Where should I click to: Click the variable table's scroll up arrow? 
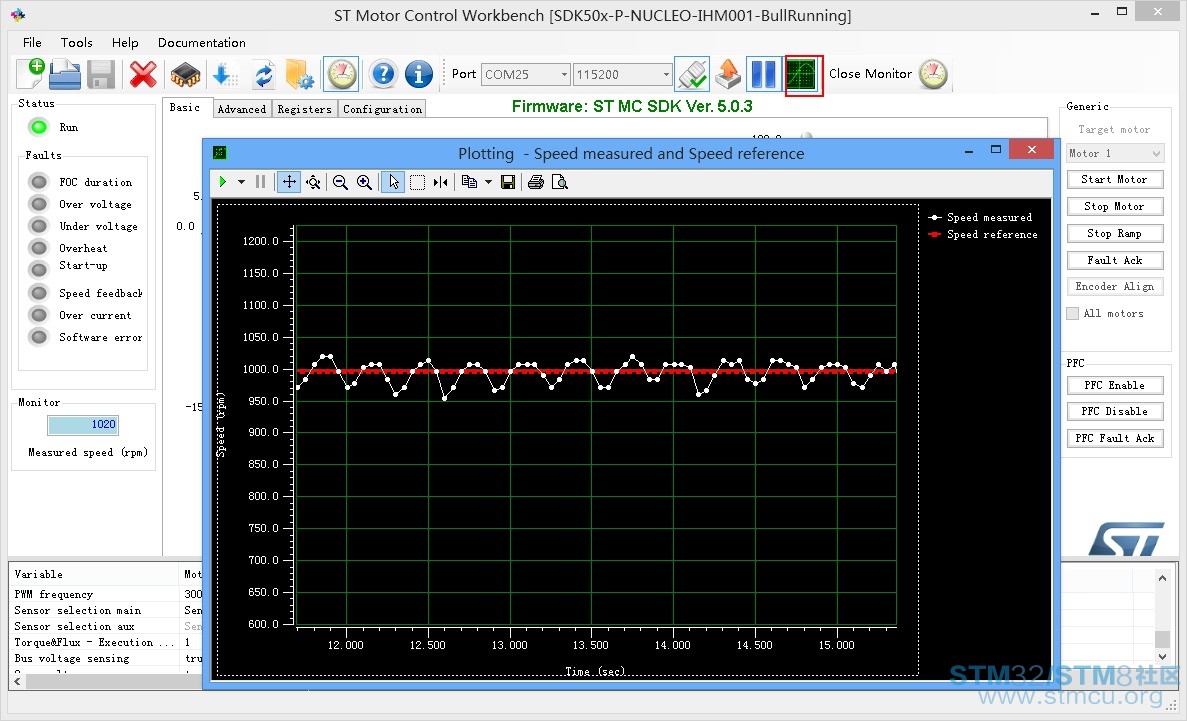(x=1162, y=579)
